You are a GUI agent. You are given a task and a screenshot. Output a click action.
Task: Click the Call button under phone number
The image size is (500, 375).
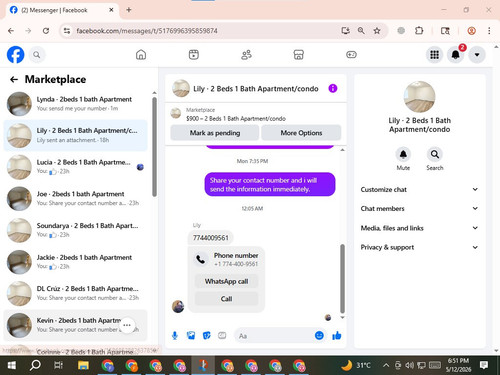point(226,299)
